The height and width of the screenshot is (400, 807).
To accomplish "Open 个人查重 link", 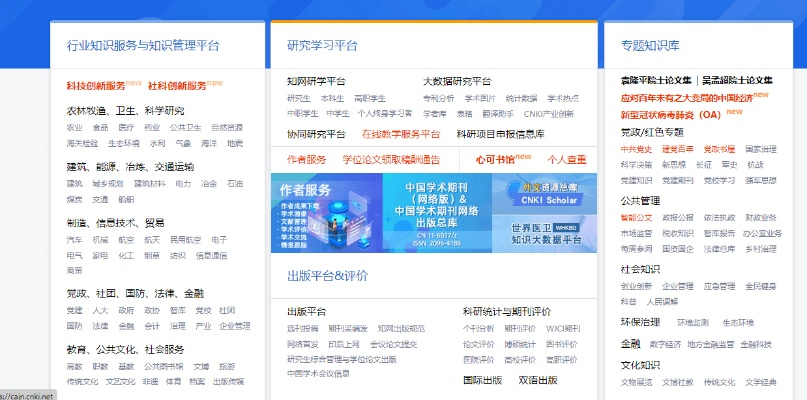I will pos(567,160).
